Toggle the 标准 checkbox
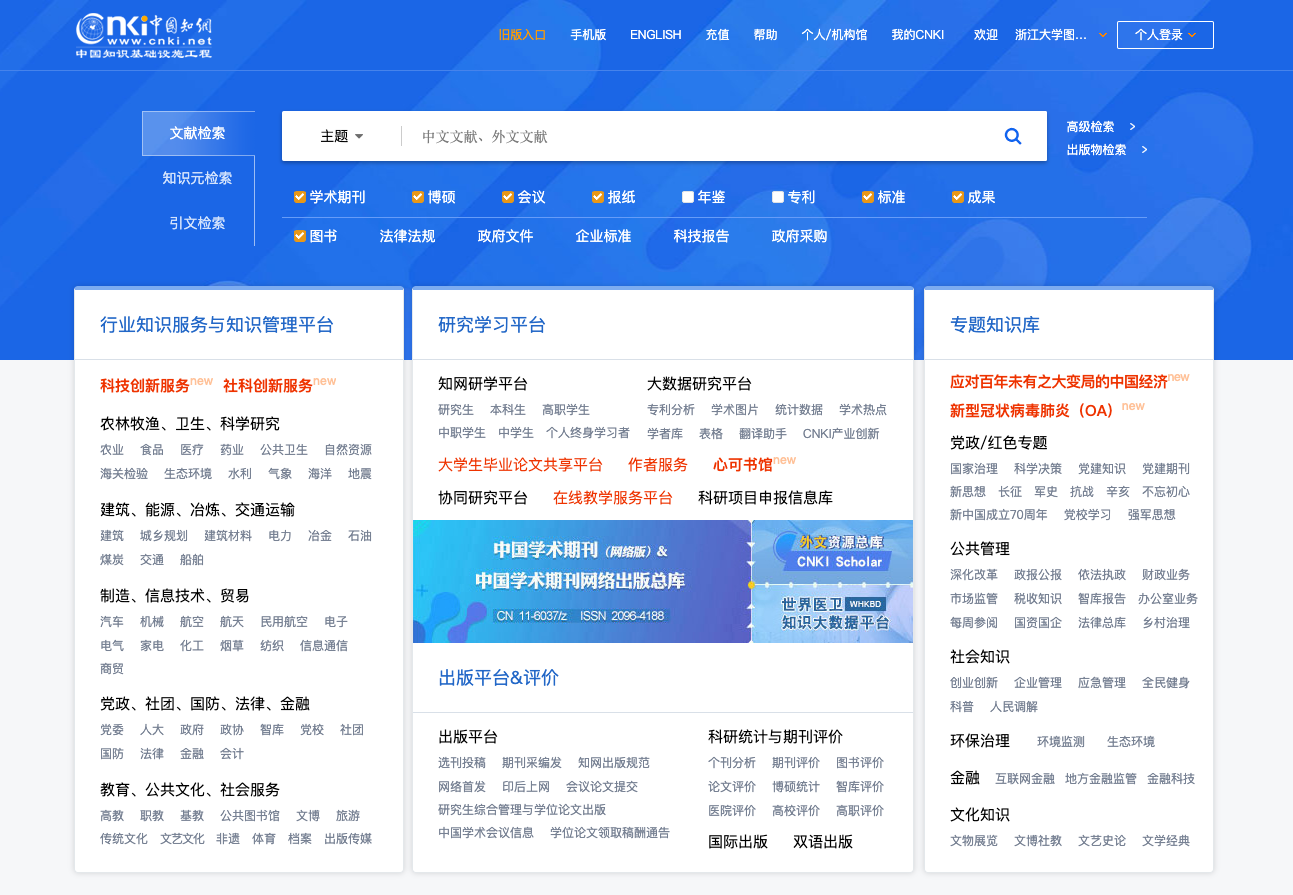Screen dimensions: 1293x895 coord(868,197)
